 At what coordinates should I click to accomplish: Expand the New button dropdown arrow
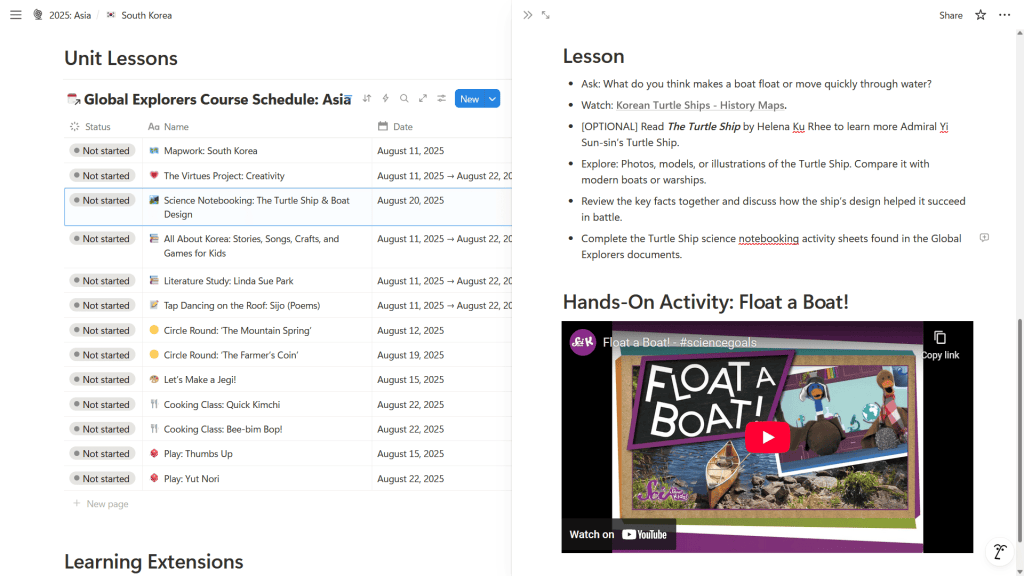pos(492,98)
